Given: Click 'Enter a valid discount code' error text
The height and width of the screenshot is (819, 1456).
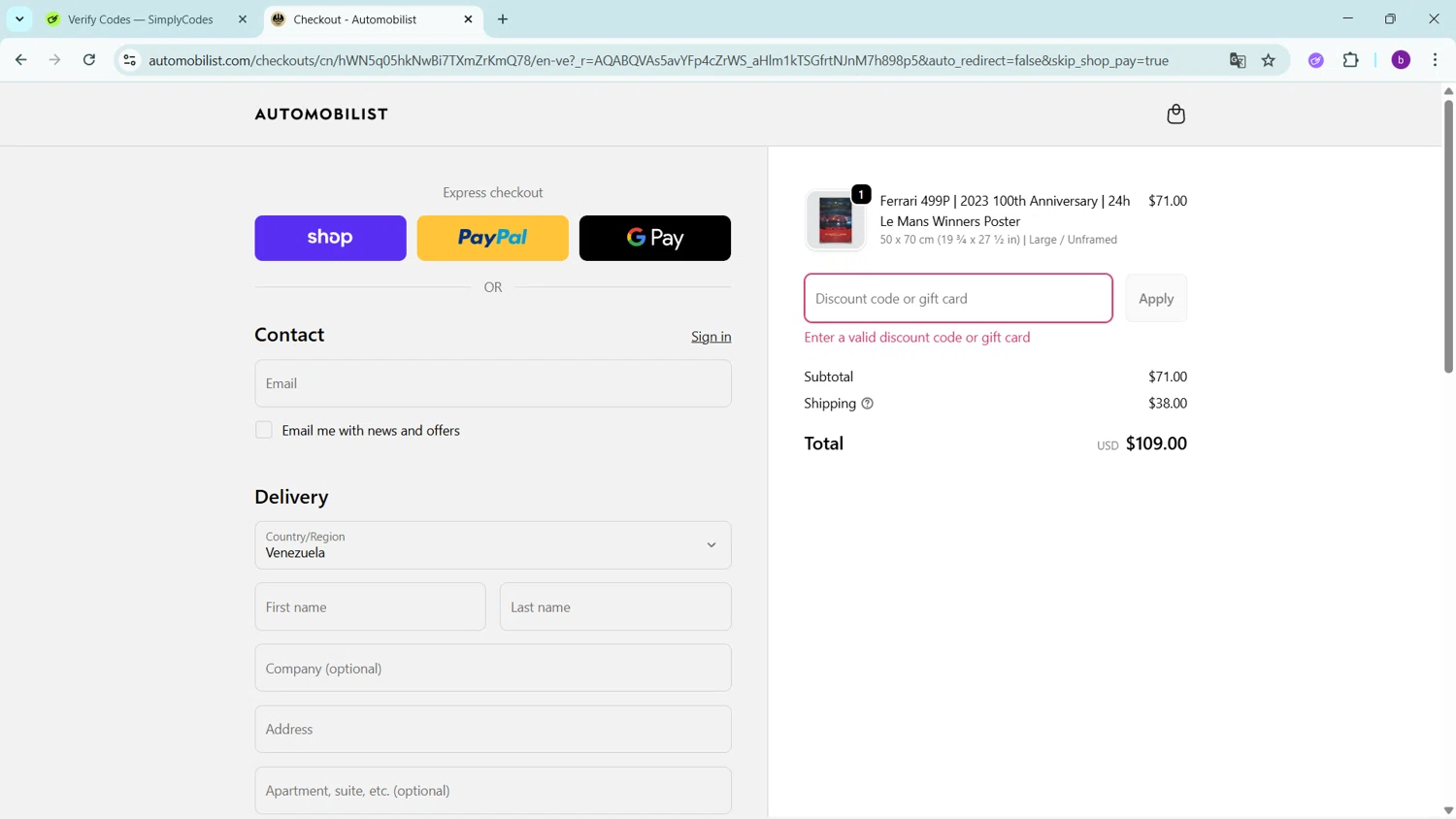Looking at the screenshot, I should (917, 338).
